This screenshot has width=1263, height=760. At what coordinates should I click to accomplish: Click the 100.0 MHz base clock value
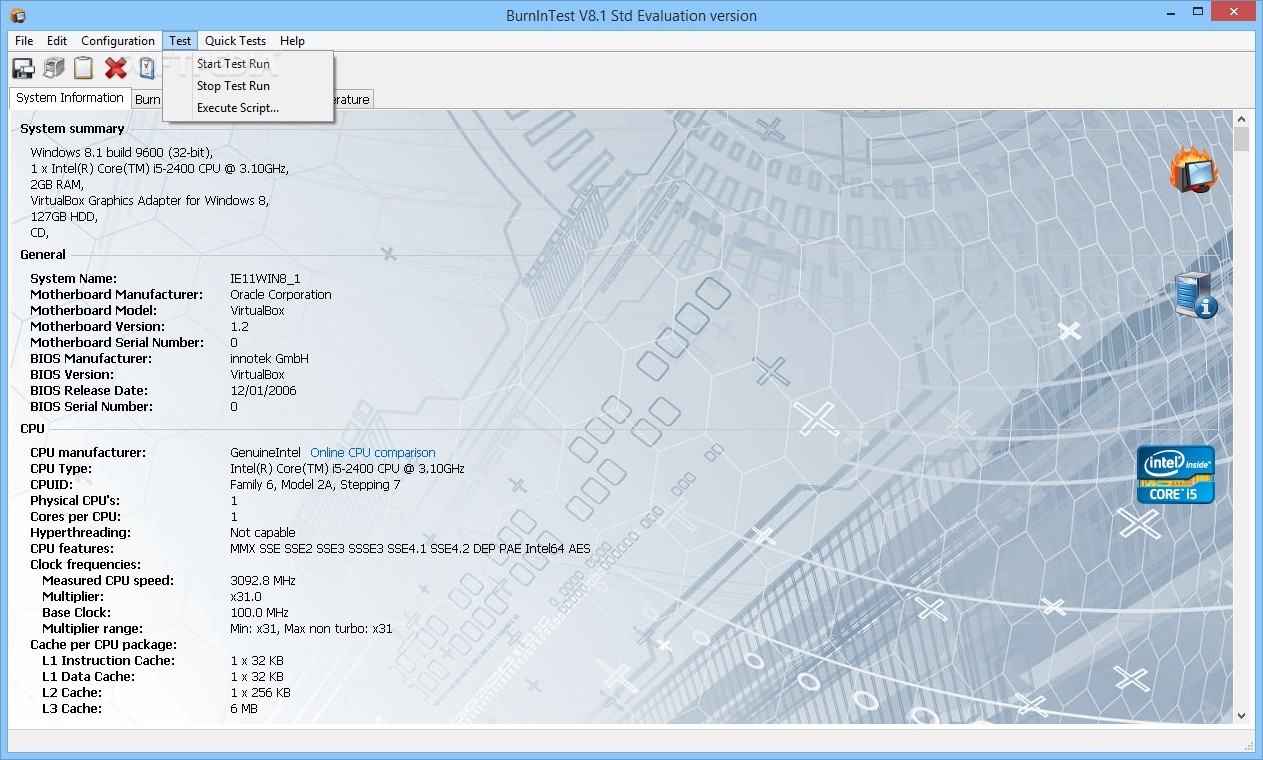click(x=259, y=613)
